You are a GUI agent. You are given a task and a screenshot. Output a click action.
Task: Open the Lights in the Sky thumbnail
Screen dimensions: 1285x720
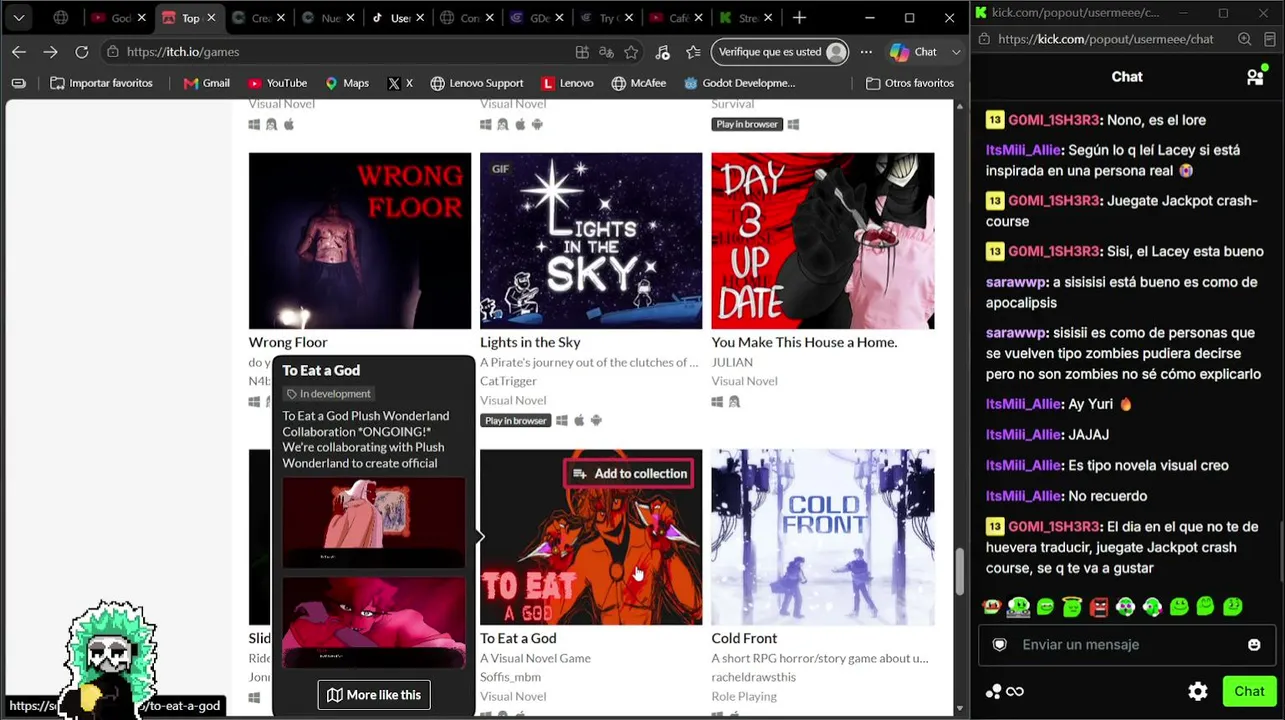tap(591, 241)
